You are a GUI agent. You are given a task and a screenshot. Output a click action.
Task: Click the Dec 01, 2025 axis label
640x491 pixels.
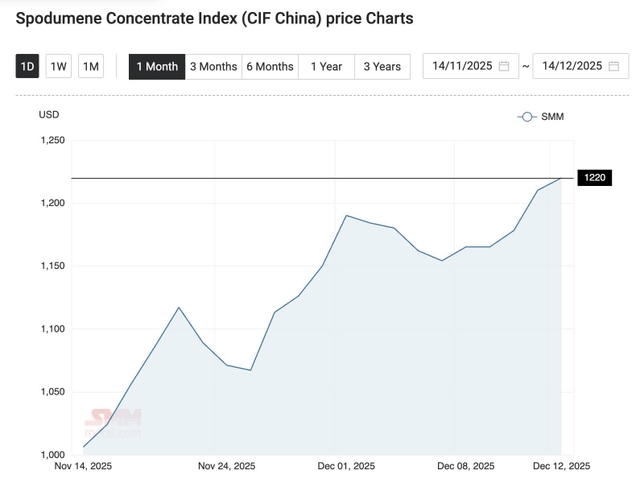346,466
